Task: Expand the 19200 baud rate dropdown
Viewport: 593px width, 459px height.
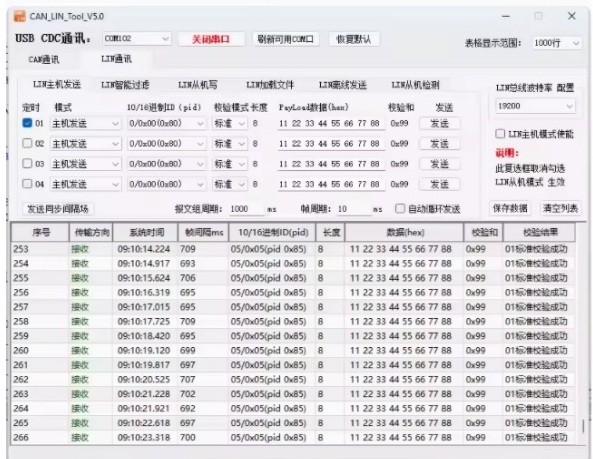Action: (535, 106)
